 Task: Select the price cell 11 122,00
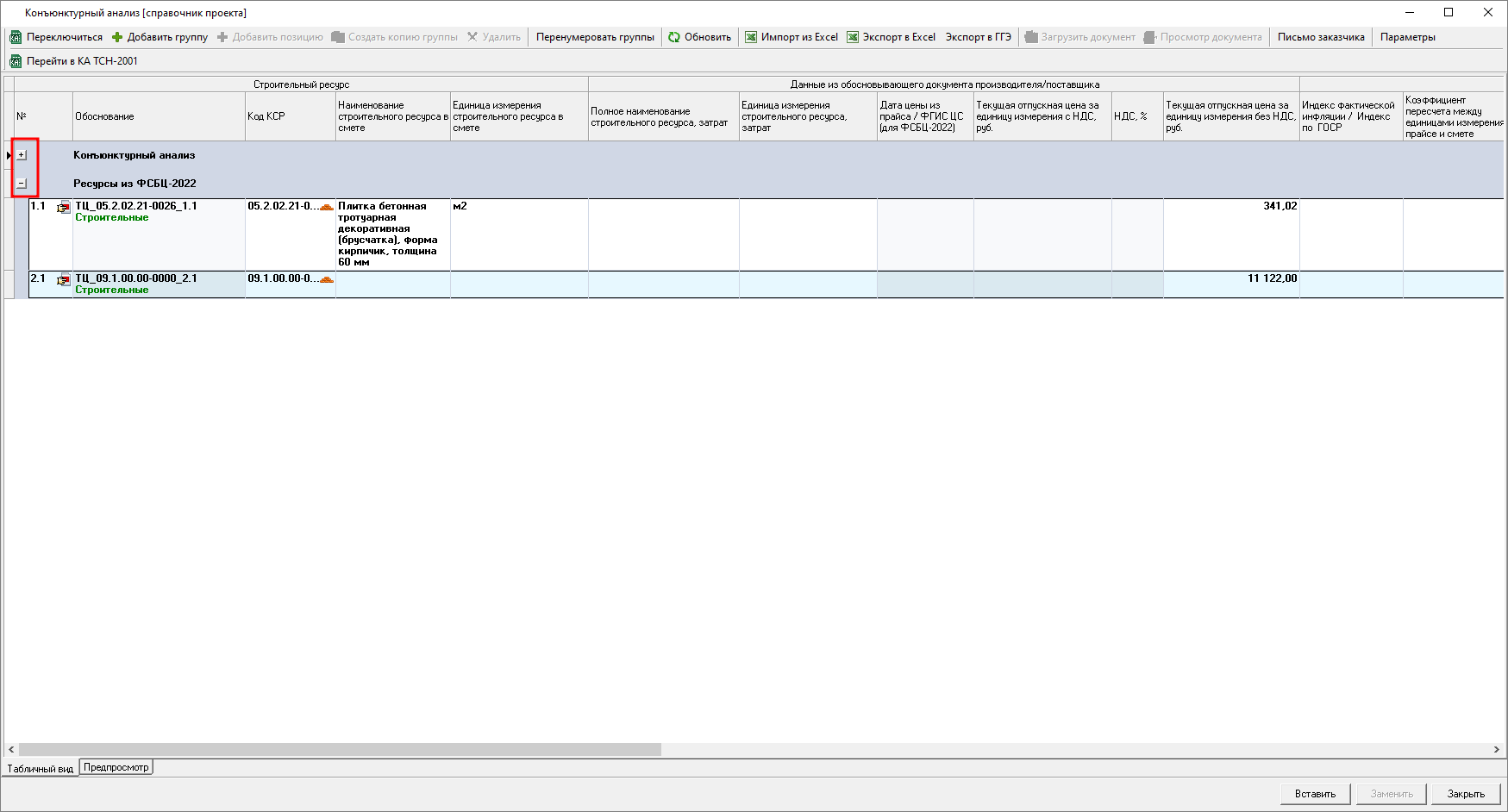(x=1230, y=279)
